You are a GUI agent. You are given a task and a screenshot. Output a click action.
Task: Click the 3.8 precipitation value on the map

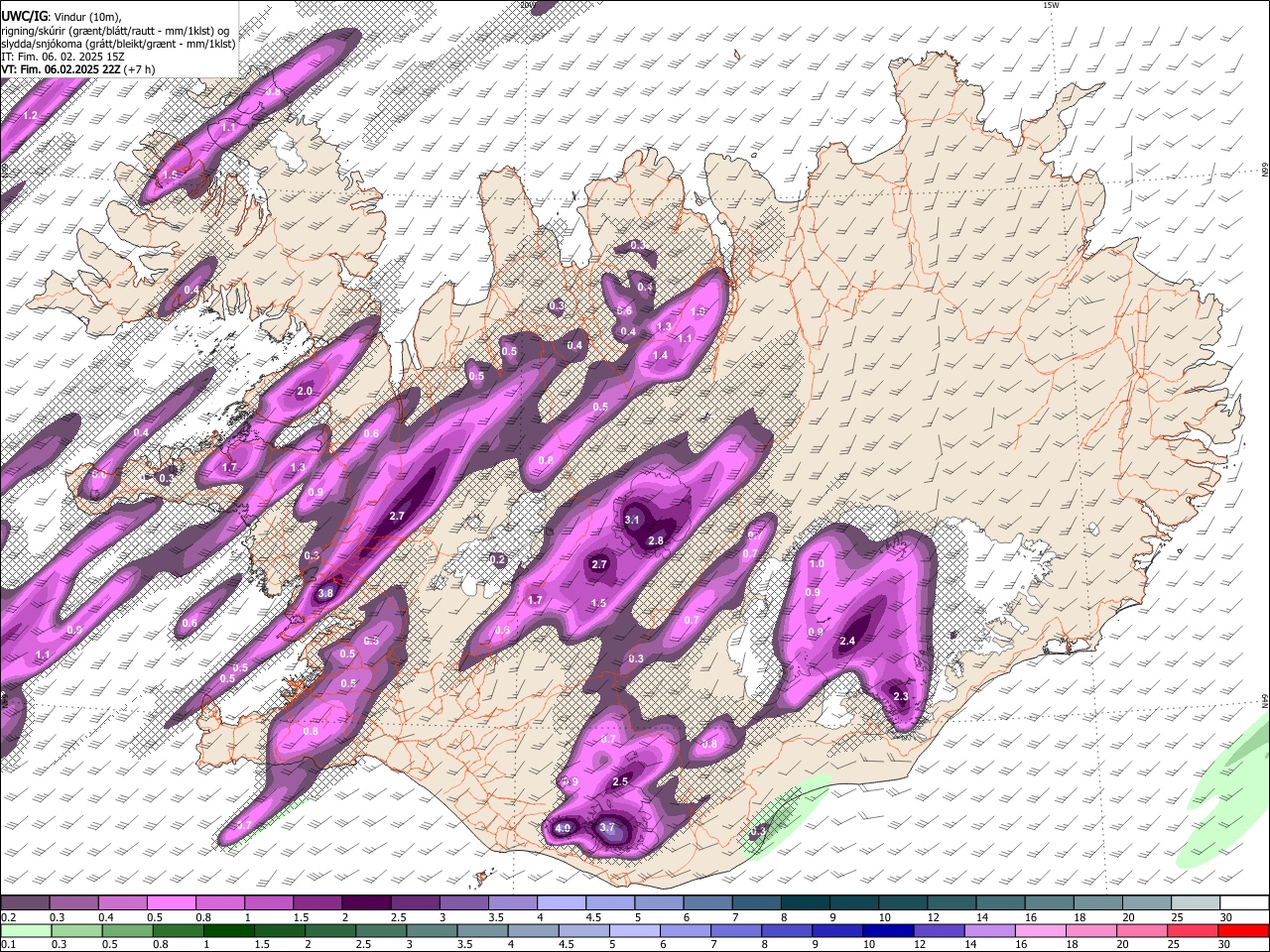tap(325, 594)
